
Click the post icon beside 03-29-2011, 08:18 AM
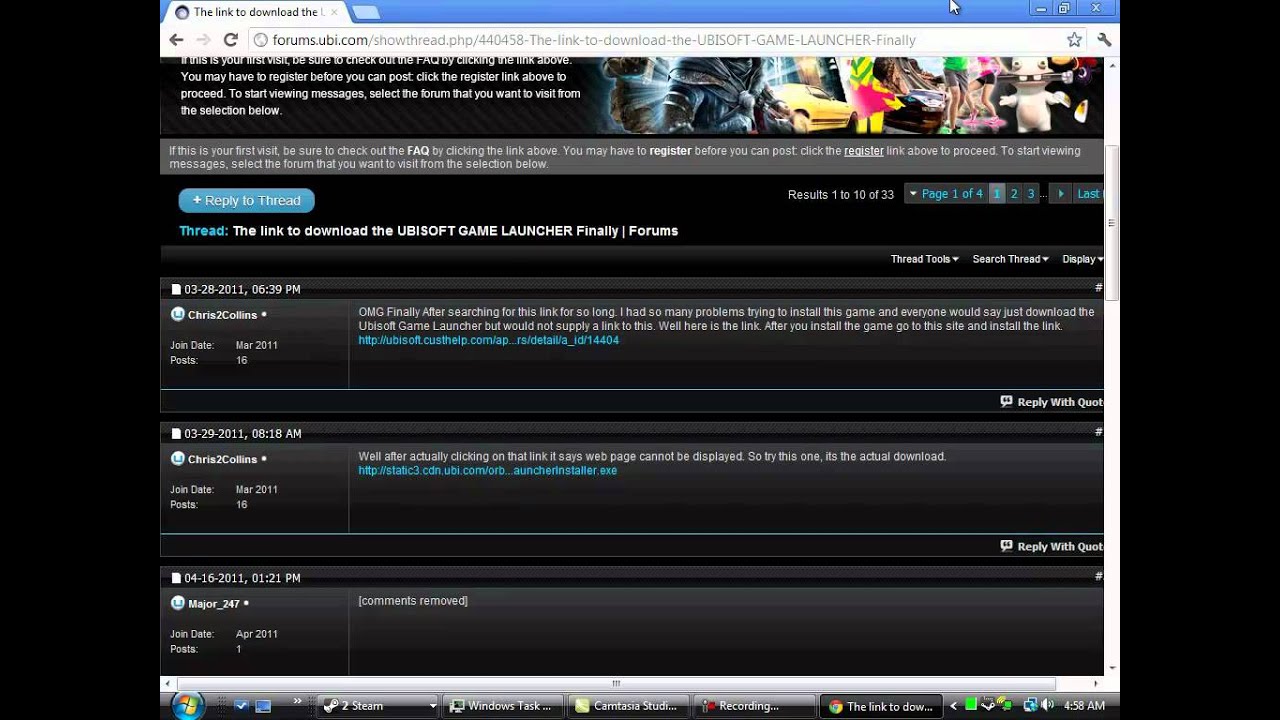click(x=176, y=434)
